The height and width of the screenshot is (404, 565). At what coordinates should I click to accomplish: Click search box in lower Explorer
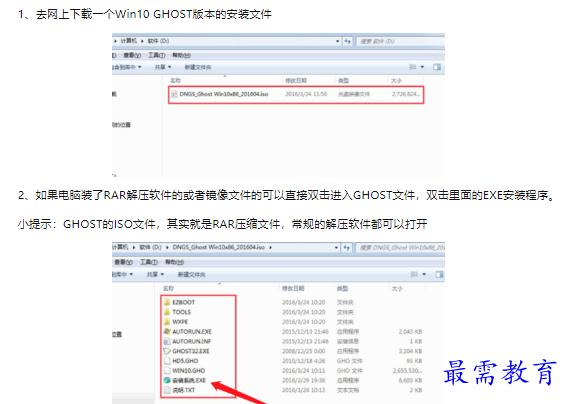[x=400, y=248]
